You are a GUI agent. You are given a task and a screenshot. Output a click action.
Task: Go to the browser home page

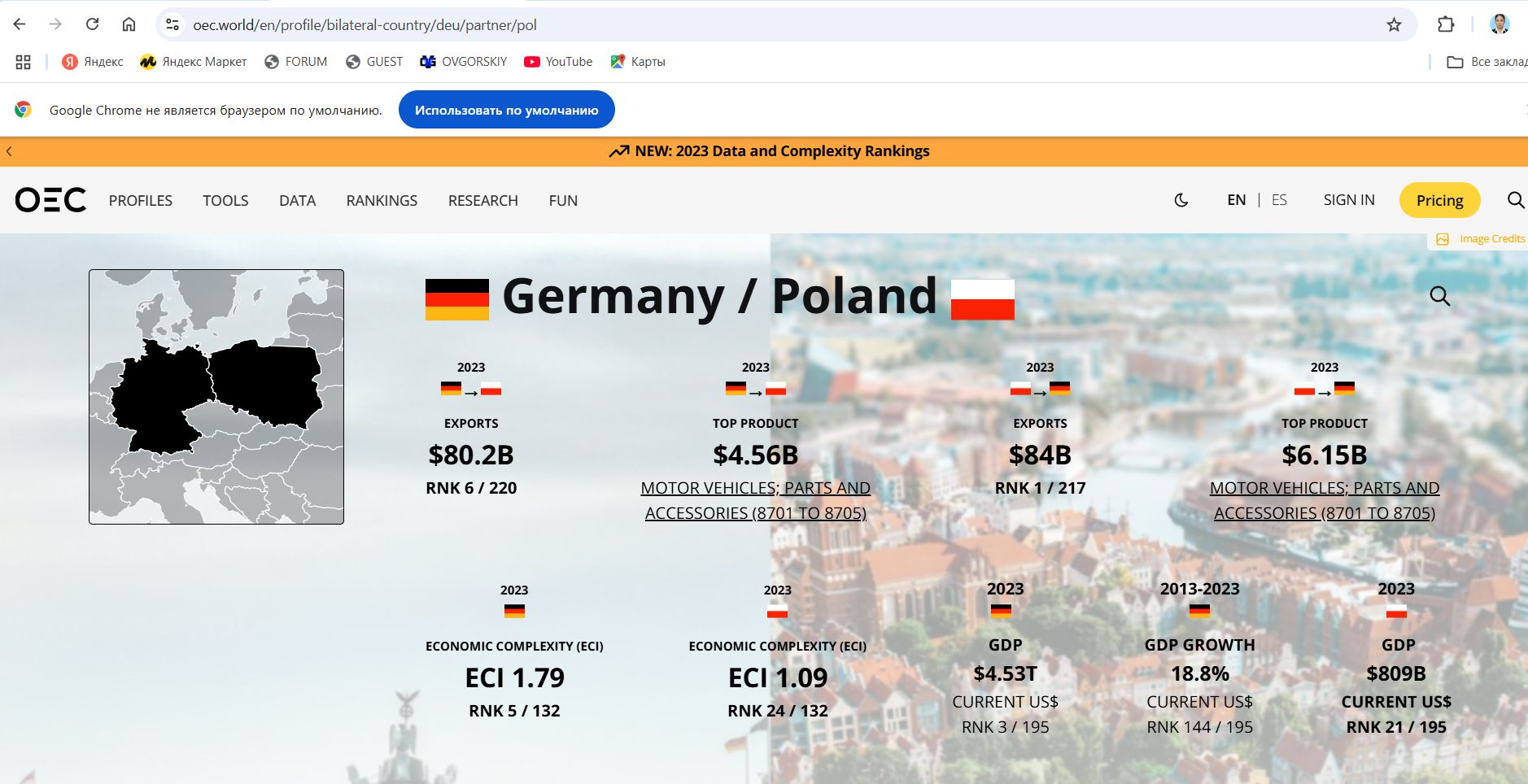point(129,24)
